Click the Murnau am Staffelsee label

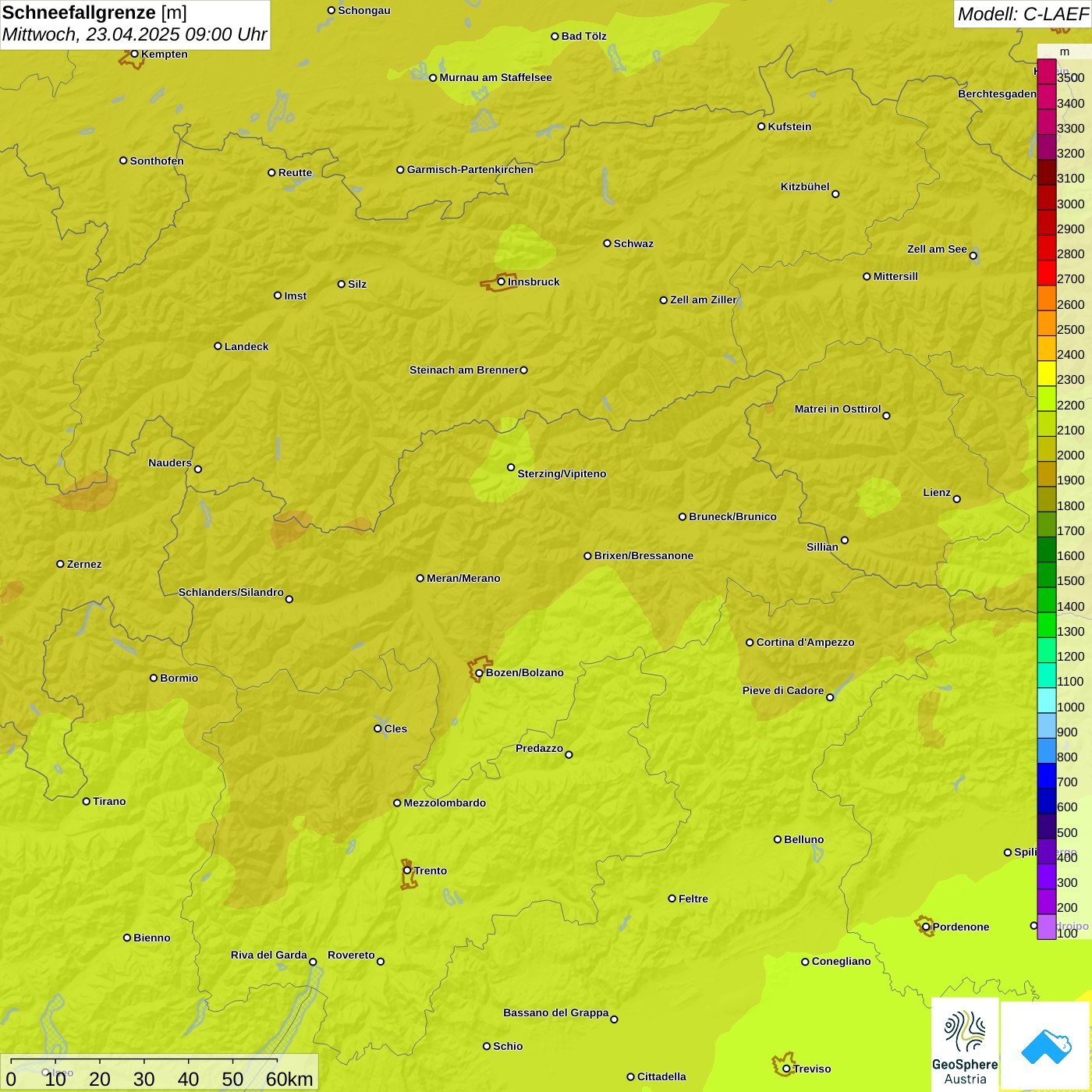point(495,77)
